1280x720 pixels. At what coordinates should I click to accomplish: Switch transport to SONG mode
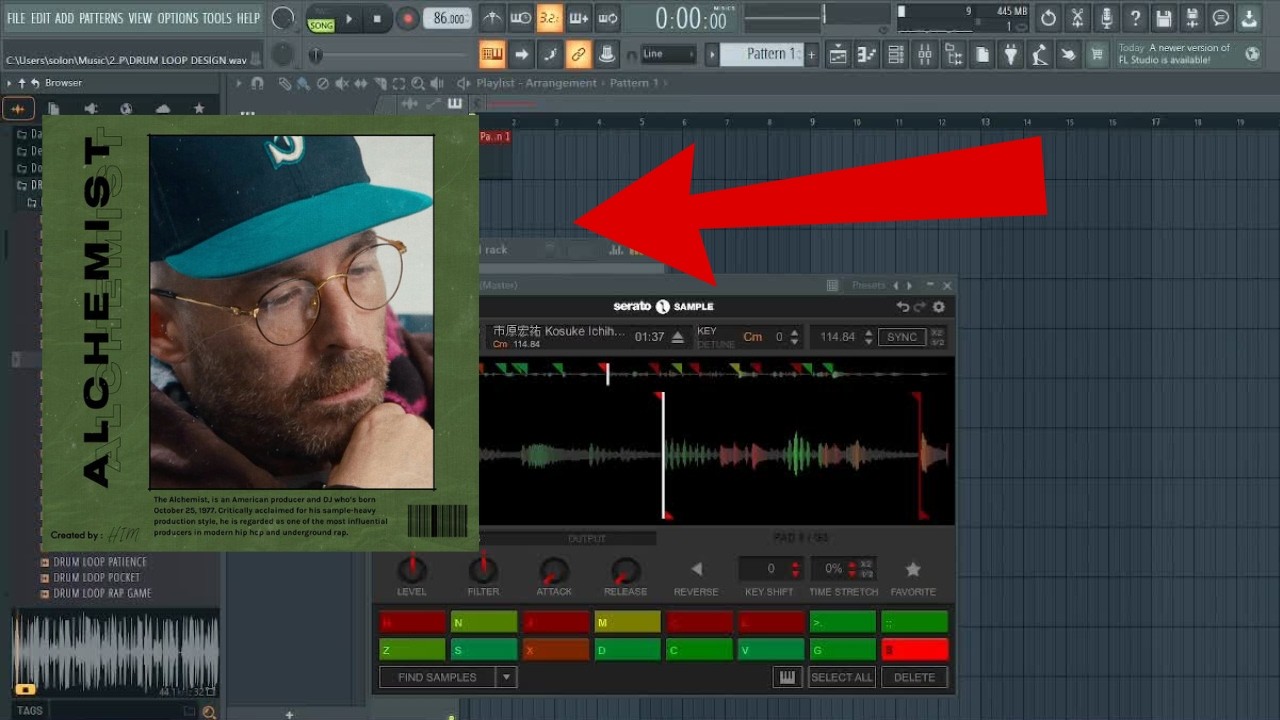pyautogui.click(x=321, y=24)
